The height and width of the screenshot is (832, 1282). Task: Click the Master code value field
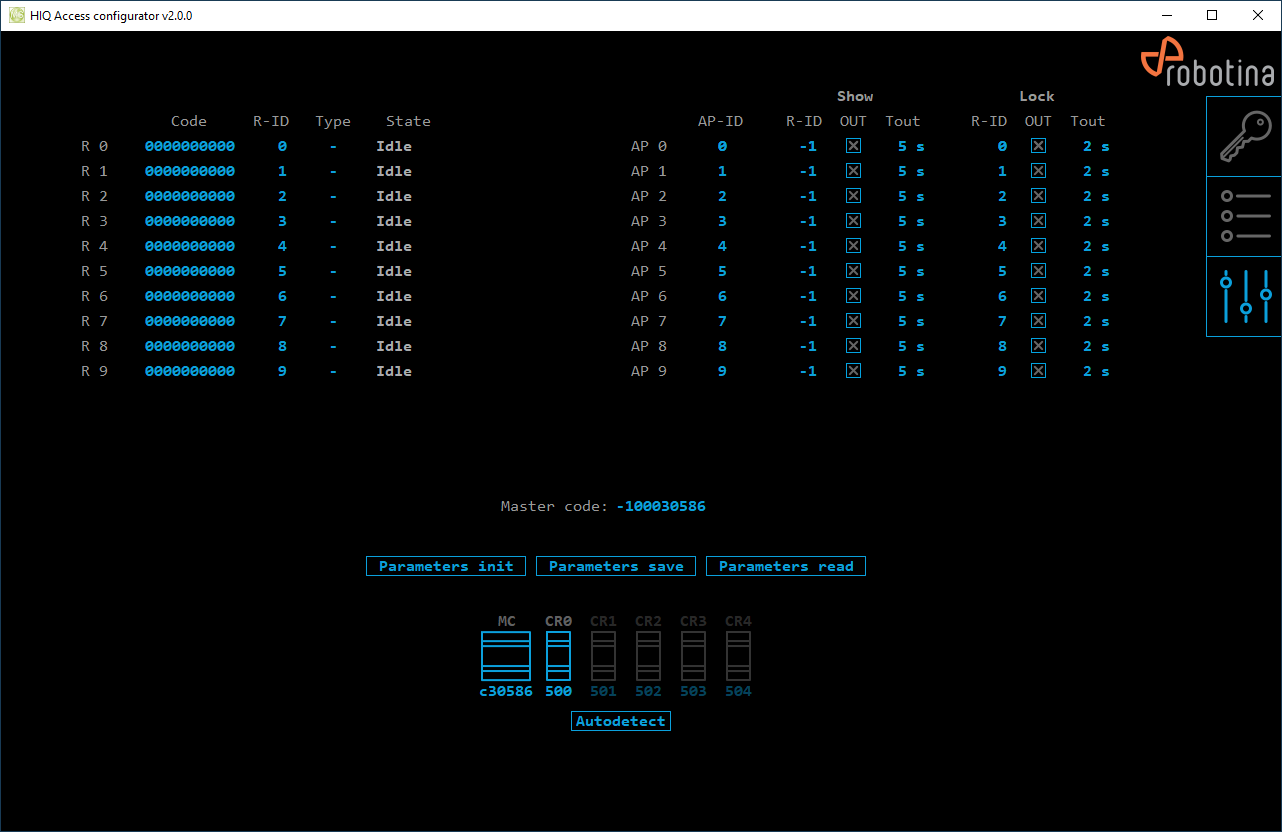tap(661, 506)
